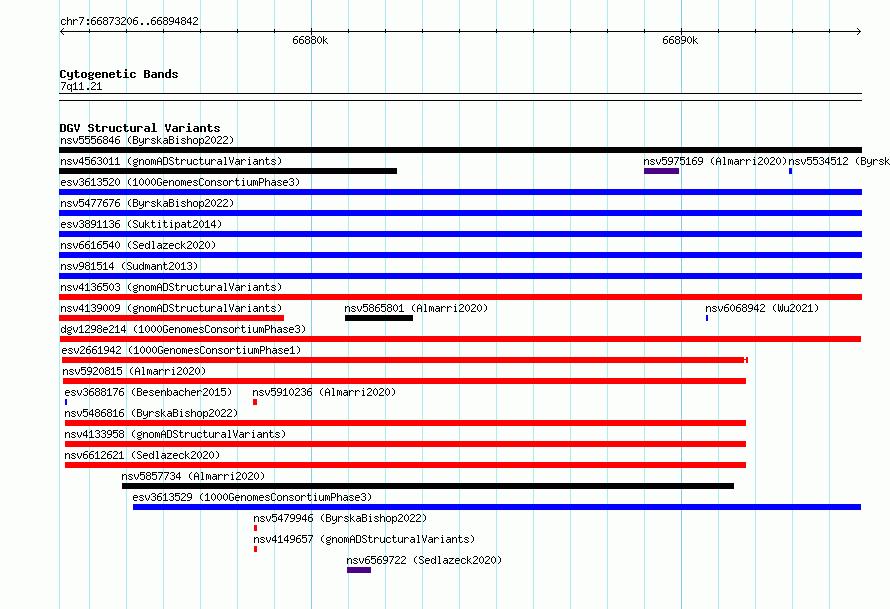Screen dimensions: 890x609
Task: Open the nsv5920815 (Almarri2020) label
Action: point(134,371)
